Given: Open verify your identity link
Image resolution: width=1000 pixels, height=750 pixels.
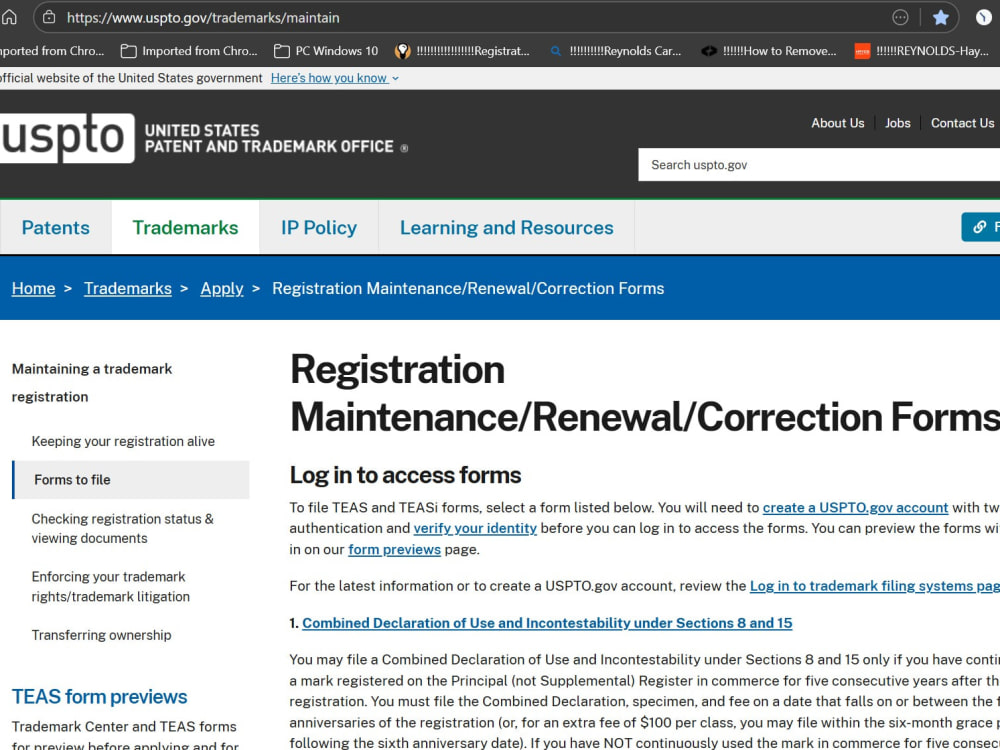Looking at the screenshot, I should coord(475,528).
